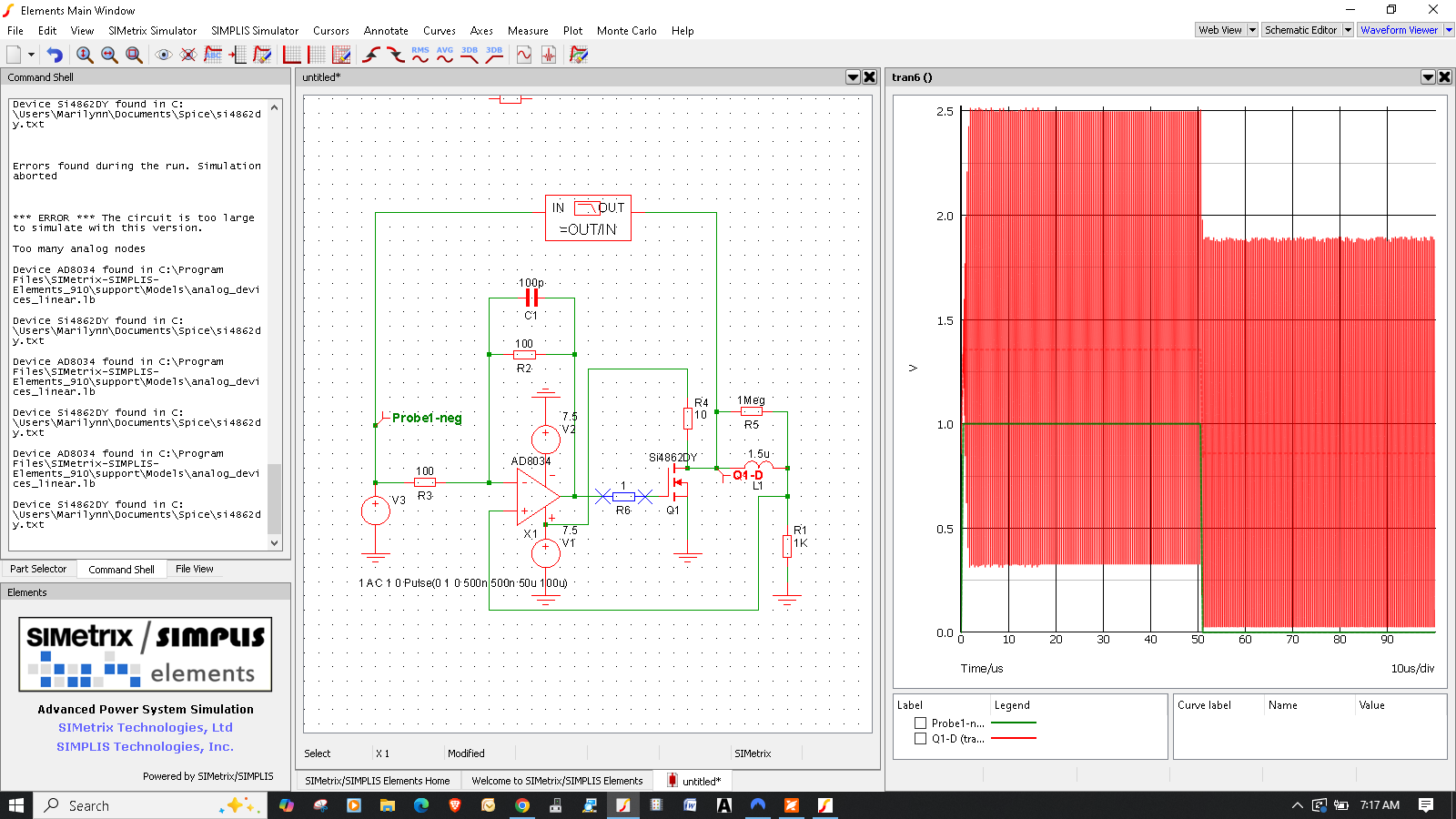Click the edit axis pencil-on-grid icon
The width and height of the screenshot is (1456, 819).
point(341,55)
